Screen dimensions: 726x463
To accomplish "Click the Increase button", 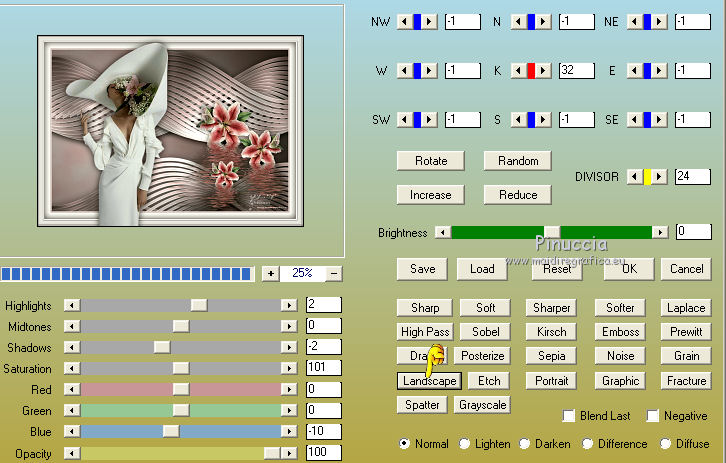I will (431, 194).
